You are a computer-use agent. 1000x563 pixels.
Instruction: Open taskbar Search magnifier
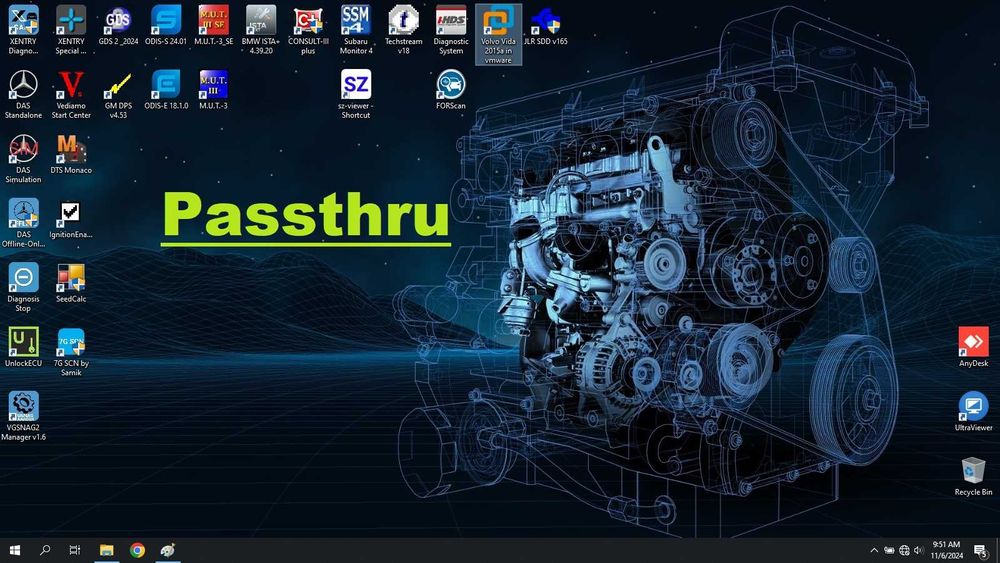[x=45, y=550]
